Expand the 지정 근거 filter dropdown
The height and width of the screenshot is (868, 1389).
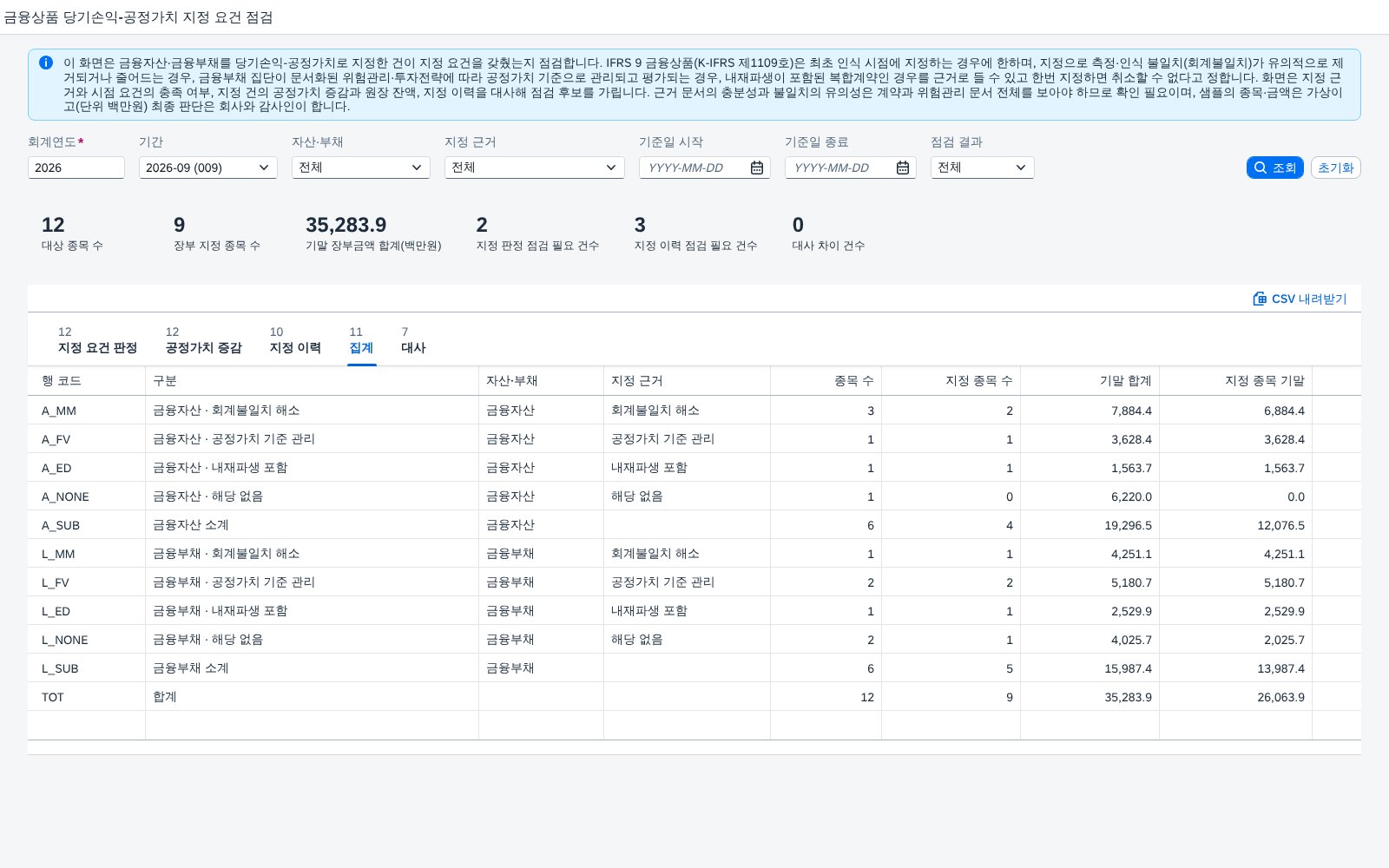pos(535,168)
